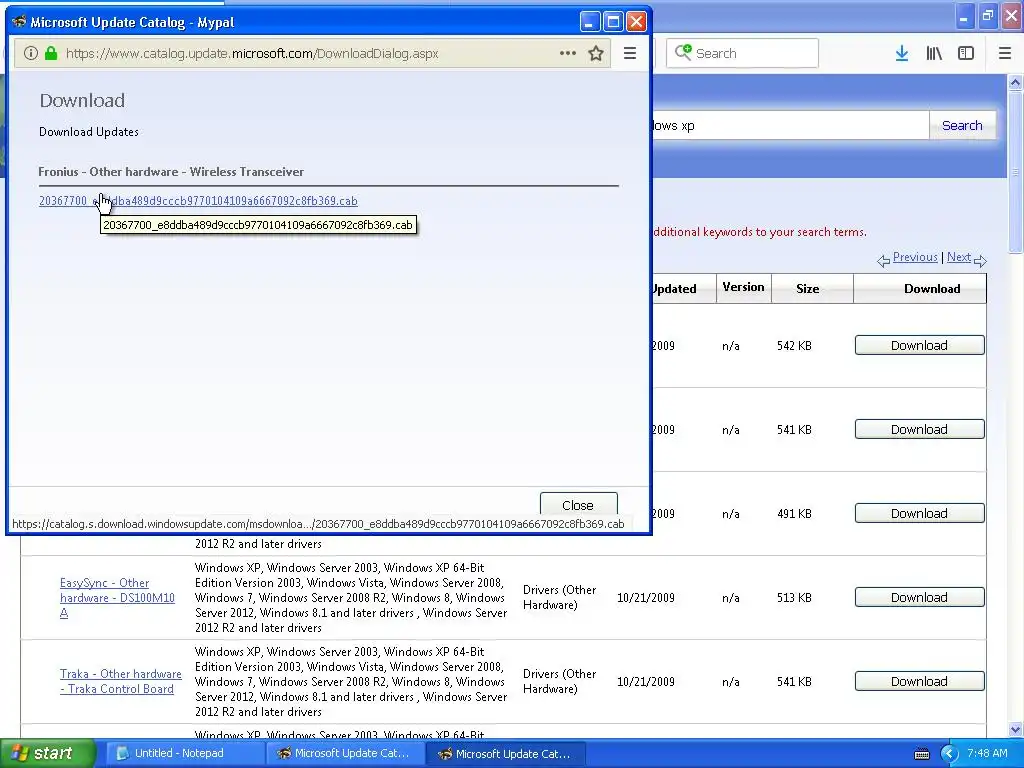This screenshot has width=1024, height=768.
Task: Download the EasySync DS100M10 driver
Action: point(920,598)
